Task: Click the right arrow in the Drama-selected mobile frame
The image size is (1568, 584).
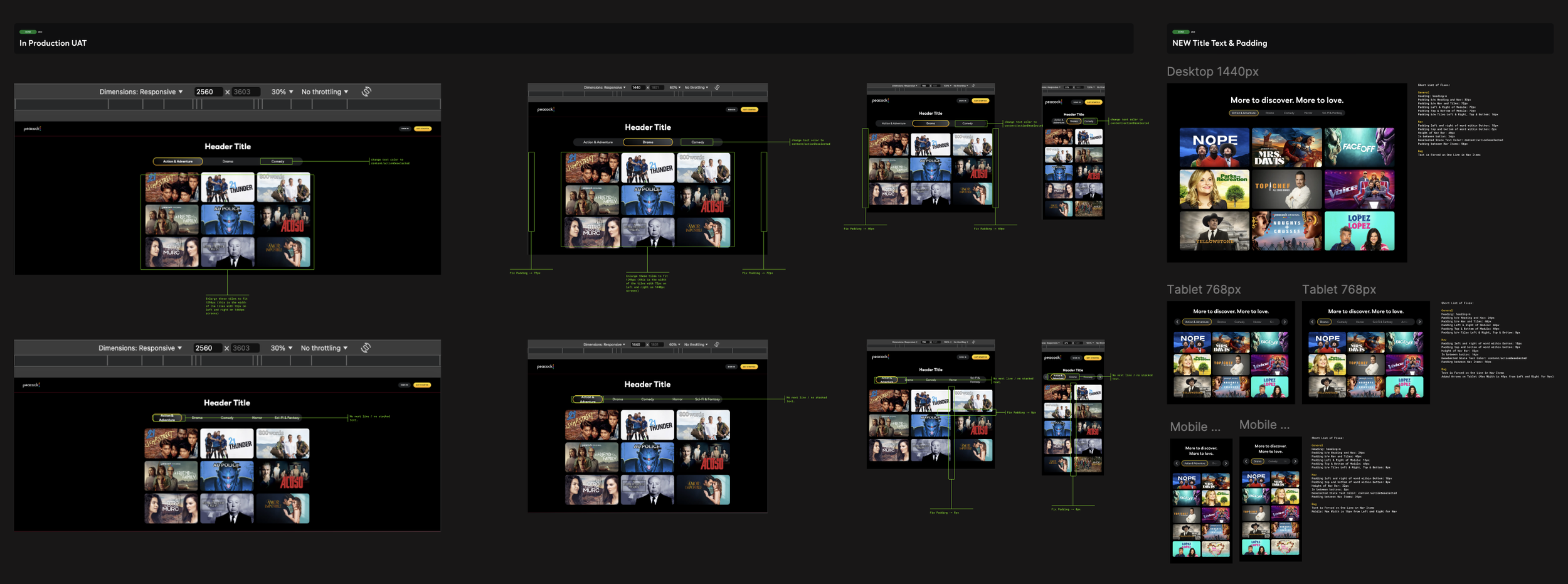Action: tap(1295, 462)
